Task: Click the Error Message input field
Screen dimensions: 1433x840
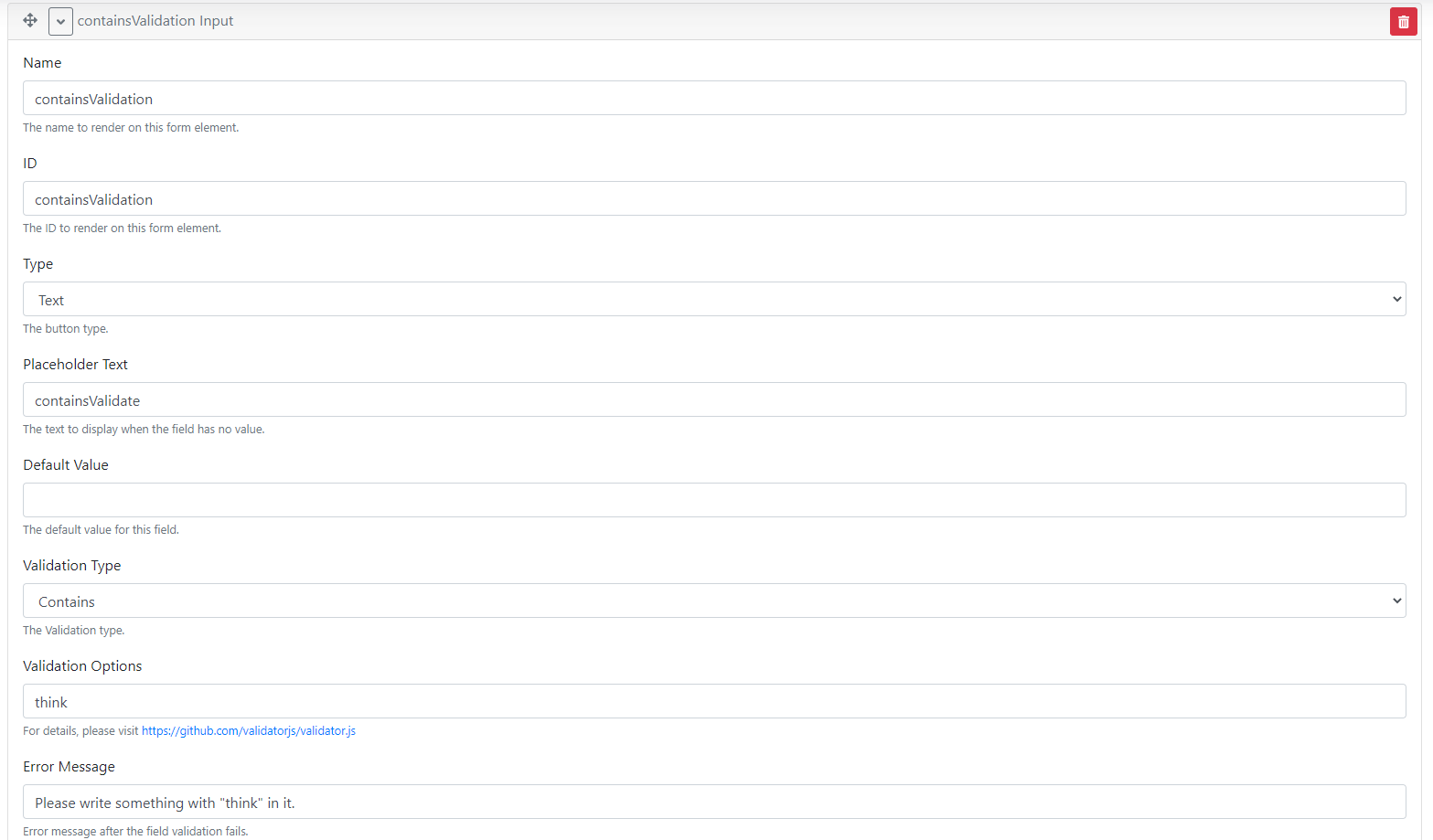Action: click(x=714, y=802)
